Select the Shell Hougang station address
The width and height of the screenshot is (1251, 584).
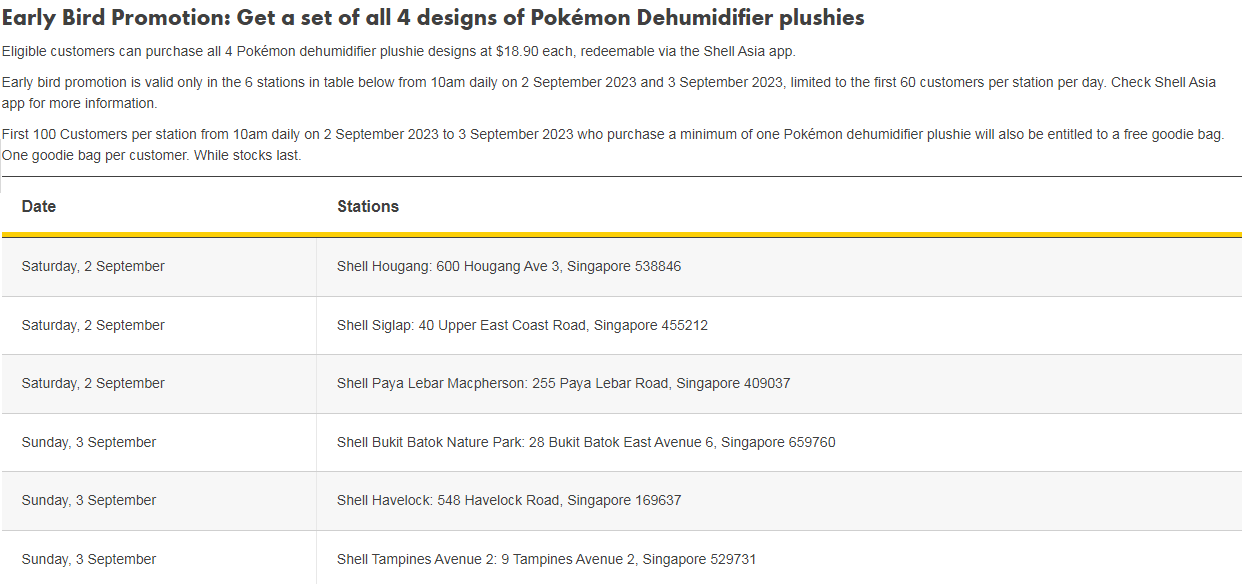(509, 267)
